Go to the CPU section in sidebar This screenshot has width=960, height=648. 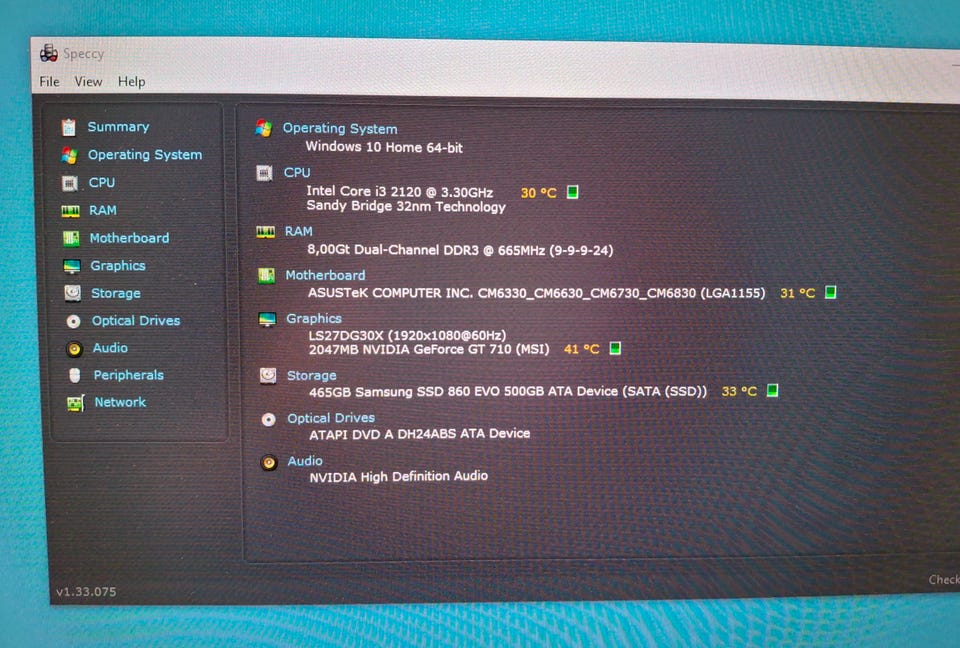coord(102,183)
